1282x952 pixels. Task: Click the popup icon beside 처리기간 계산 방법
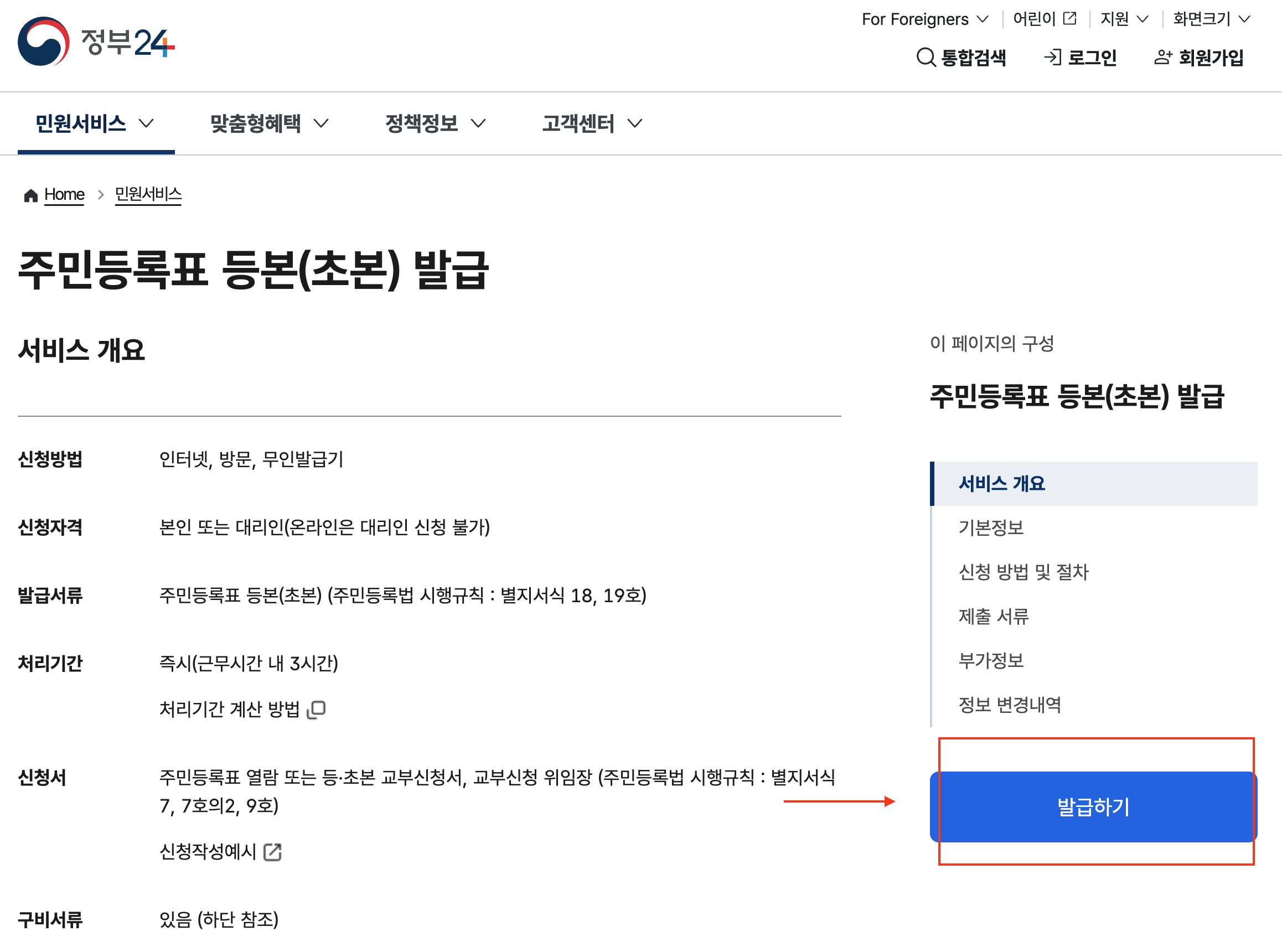click(x=316, y=710)
